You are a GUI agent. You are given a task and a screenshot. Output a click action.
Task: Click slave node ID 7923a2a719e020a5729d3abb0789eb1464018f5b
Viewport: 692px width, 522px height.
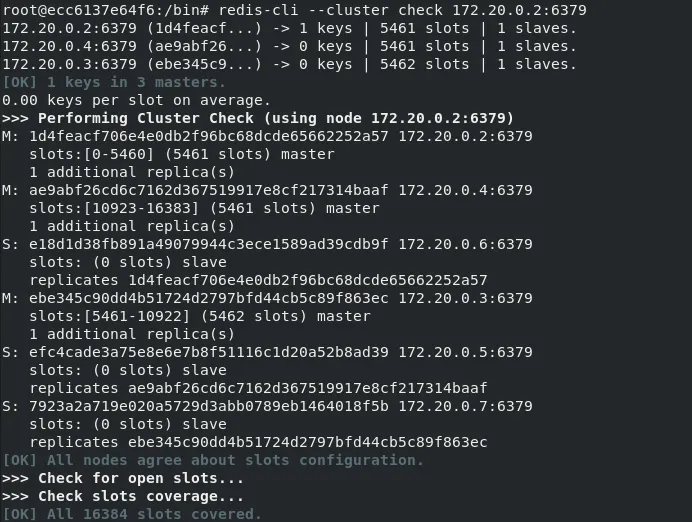(x=209, y=406)
